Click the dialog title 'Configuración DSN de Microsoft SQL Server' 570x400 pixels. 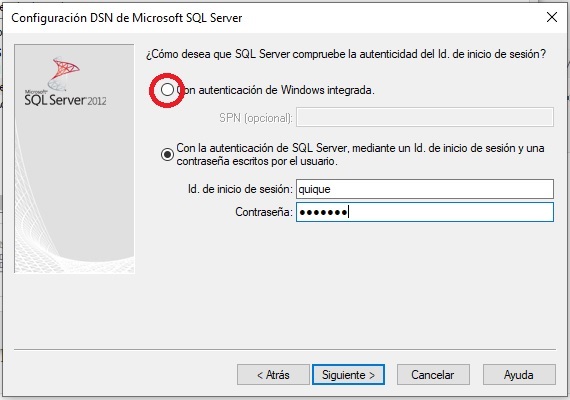pos(127,18)
